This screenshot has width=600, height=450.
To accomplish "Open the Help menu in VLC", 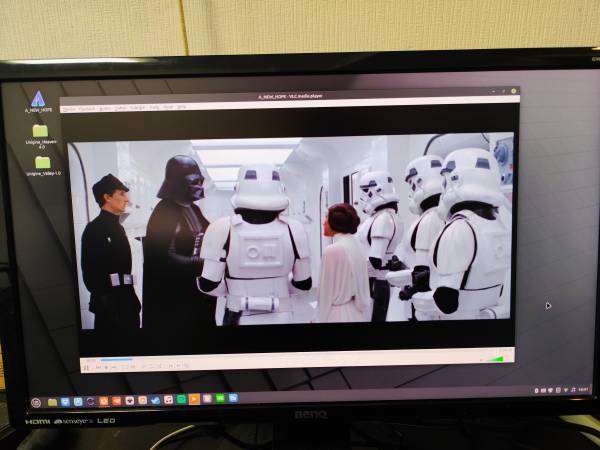I will tap(182, 107).
